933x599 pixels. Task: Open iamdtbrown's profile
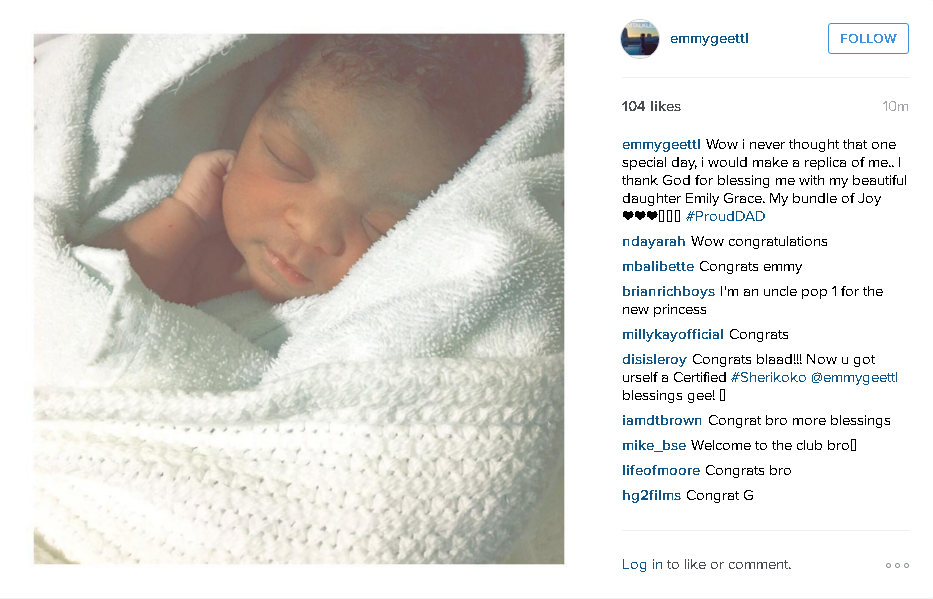pyautogui.click(x=662, y=421)
